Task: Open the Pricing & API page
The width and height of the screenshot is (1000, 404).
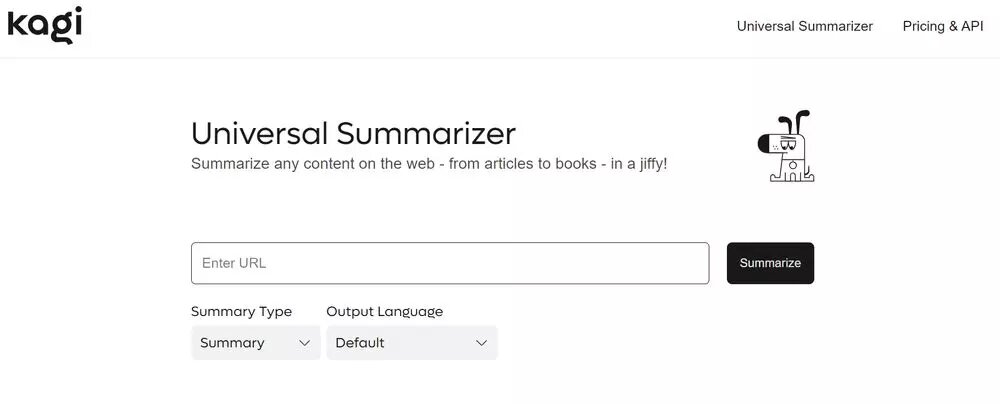Action: coord(942,26)
